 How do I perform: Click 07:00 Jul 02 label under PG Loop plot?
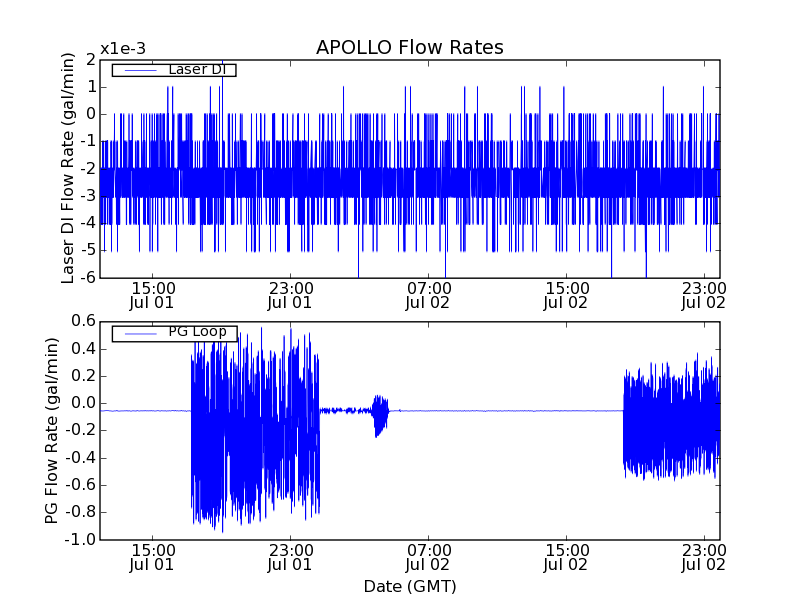coord(428,558)
